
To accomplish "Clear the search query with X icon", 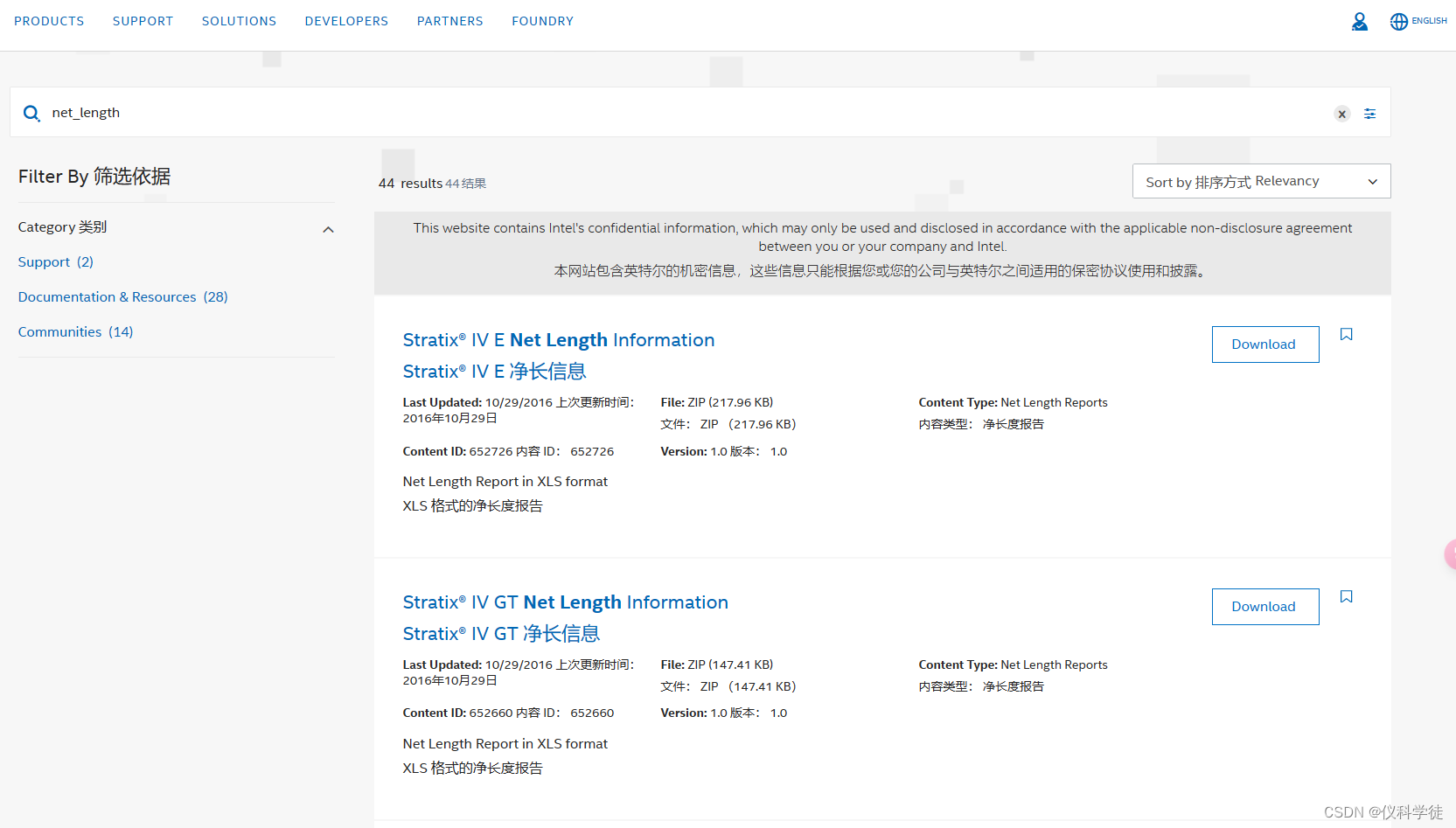I will point(1341,114).
